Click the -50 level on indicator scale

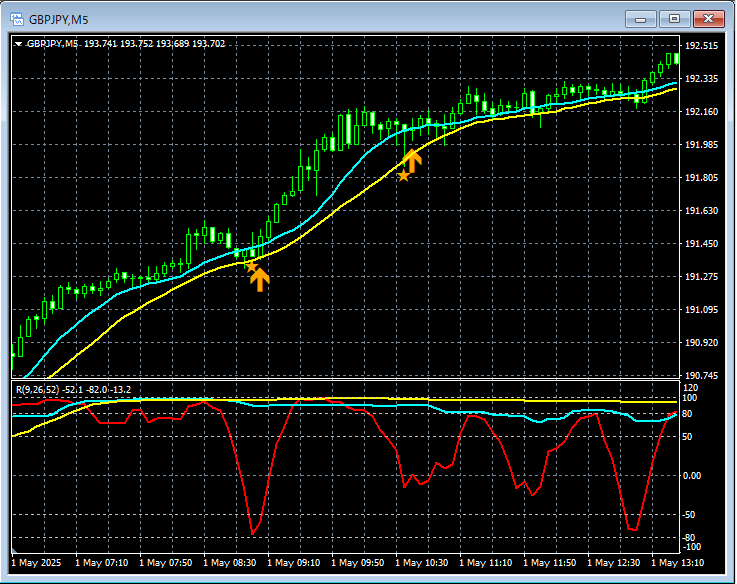coord(689,515)
